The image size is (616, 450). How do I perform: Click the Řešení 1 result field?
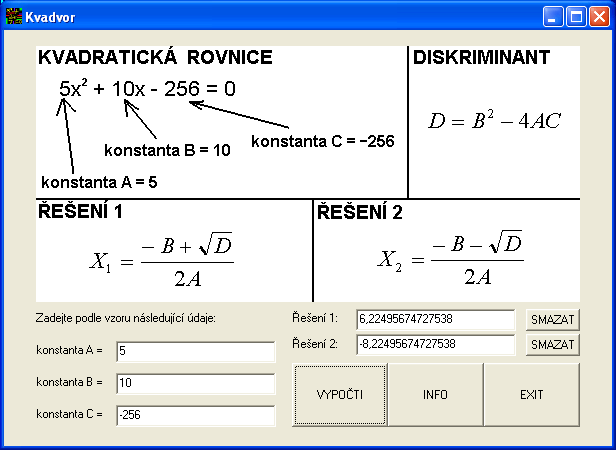point(435,319)
